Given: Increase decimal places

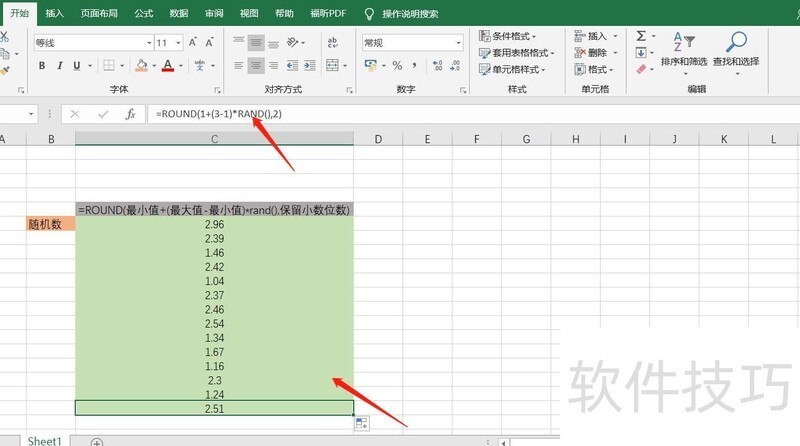Looking at the screenshot, I should (x=437, y=65).
